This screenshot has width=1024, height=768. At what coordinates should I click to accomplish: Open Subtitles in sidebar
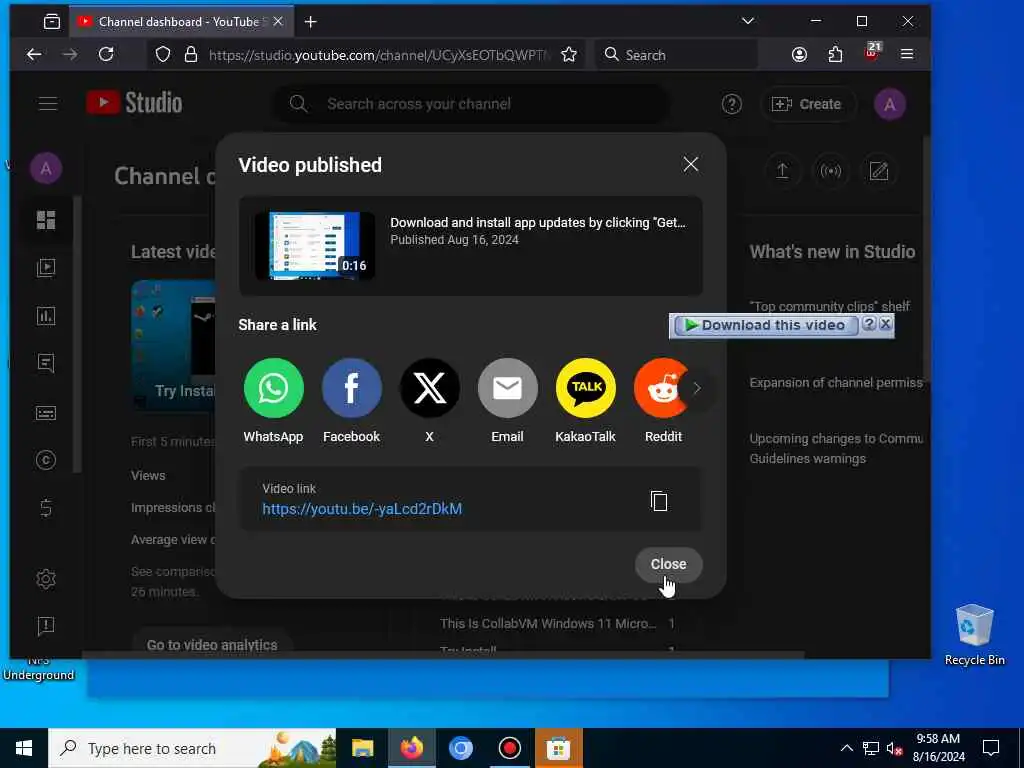pos(46,413)
